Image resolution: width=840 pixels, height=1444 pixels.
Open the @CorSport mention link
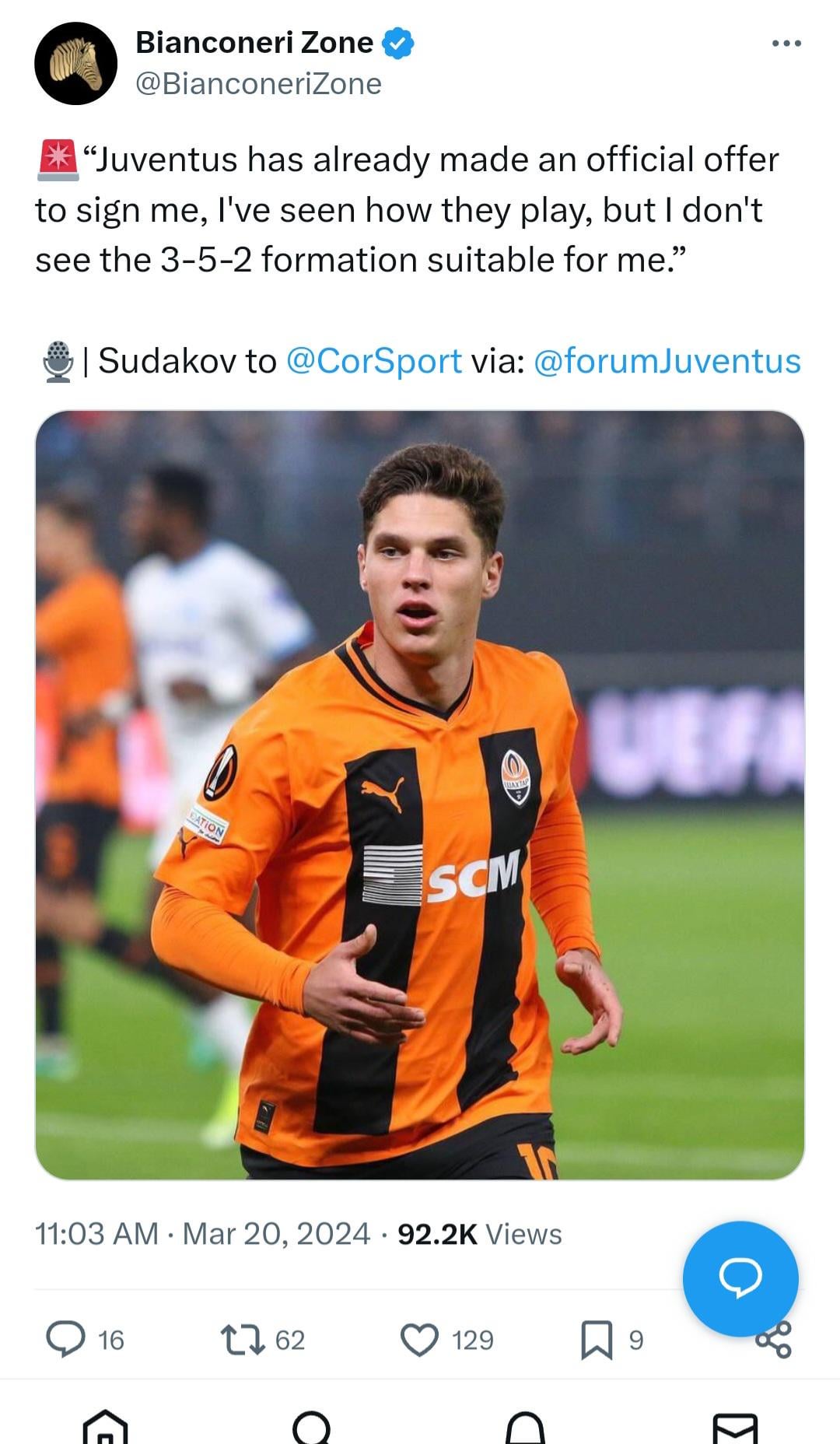(x=374, y=361)
